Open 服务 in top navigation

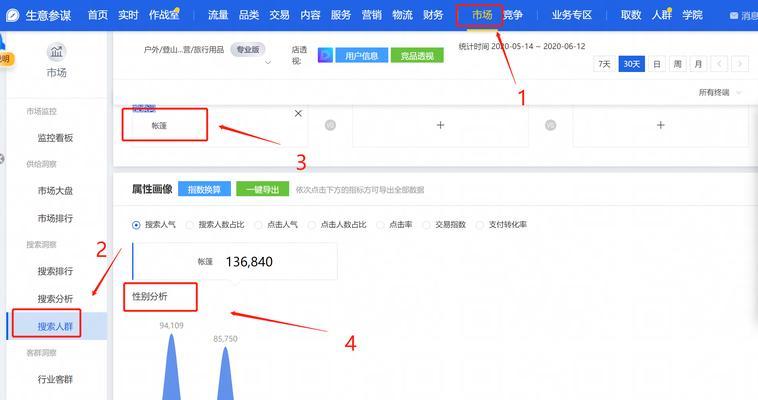341,15
